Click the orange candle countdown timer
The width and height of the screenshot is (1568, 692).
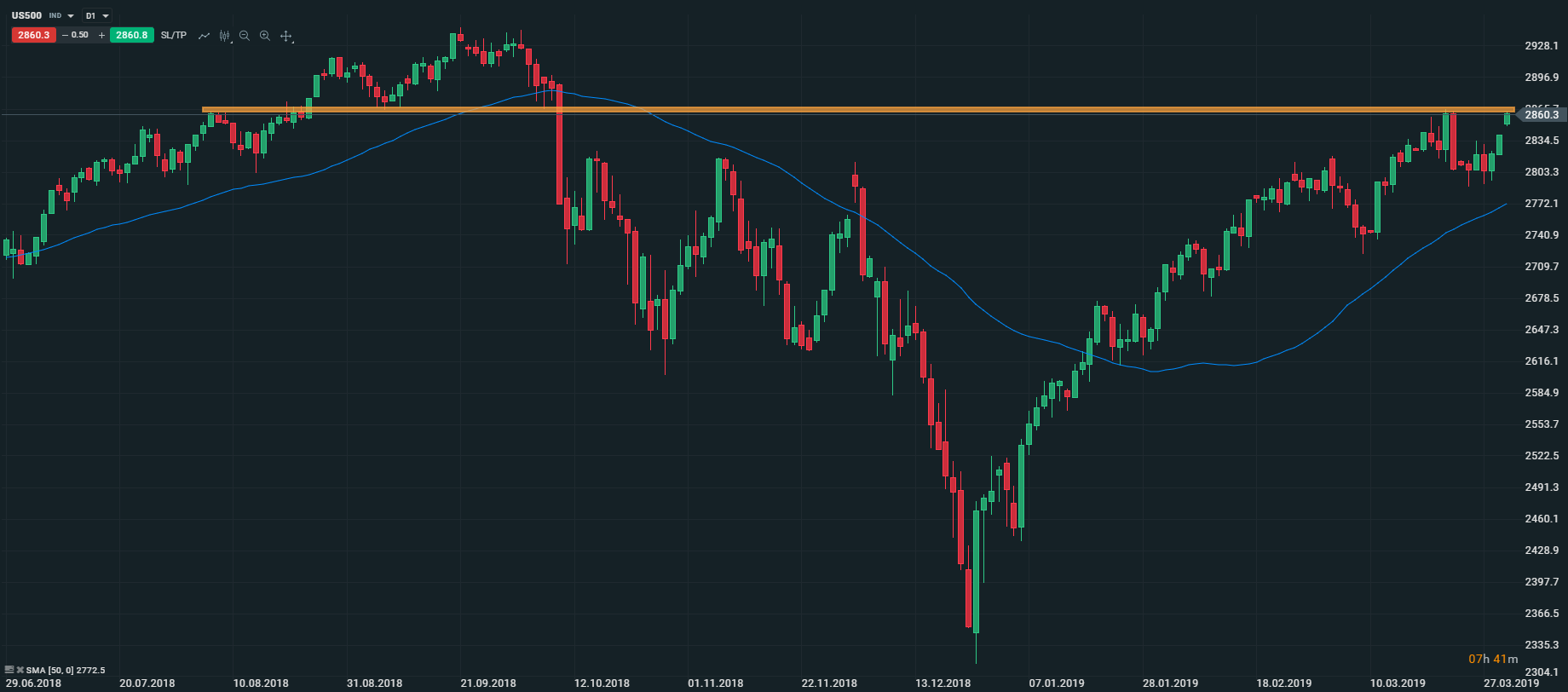pos(1493,659)
